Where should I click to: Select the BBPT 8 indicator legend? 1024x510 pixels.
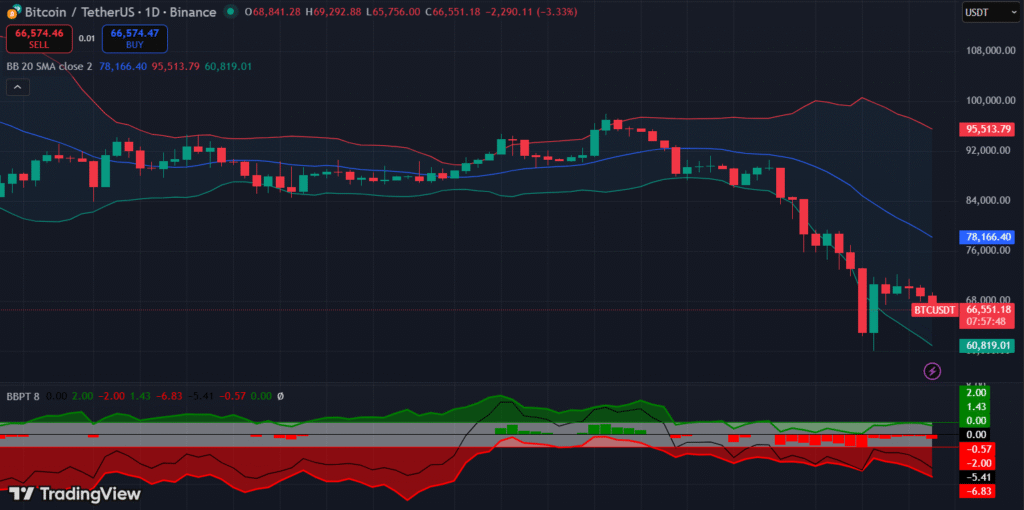22,397
